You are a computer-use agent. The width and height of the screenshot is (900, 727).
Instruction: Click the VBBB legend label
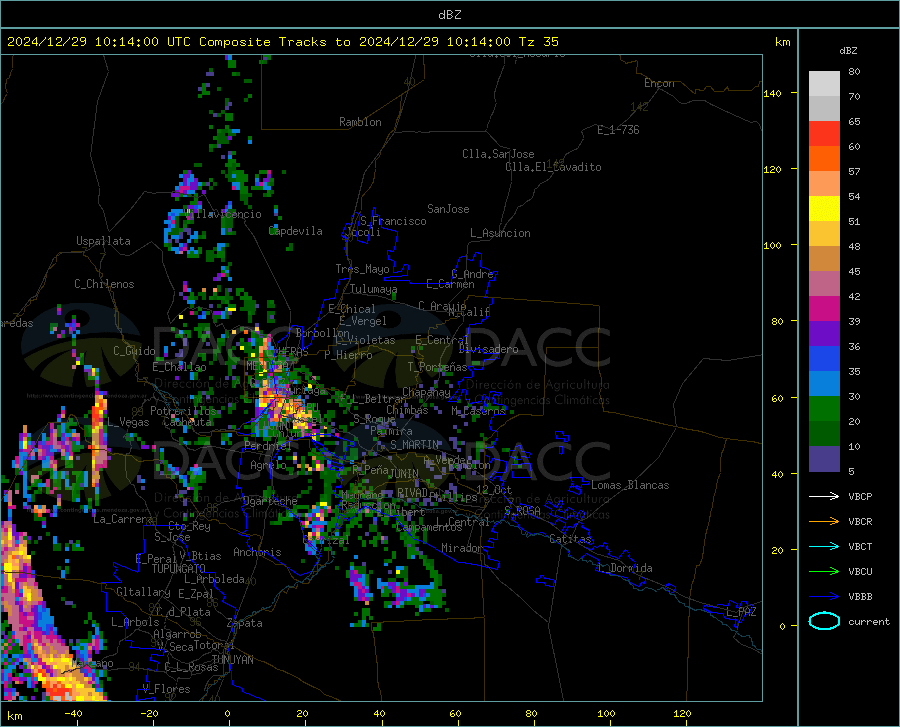tap(860, 597)
